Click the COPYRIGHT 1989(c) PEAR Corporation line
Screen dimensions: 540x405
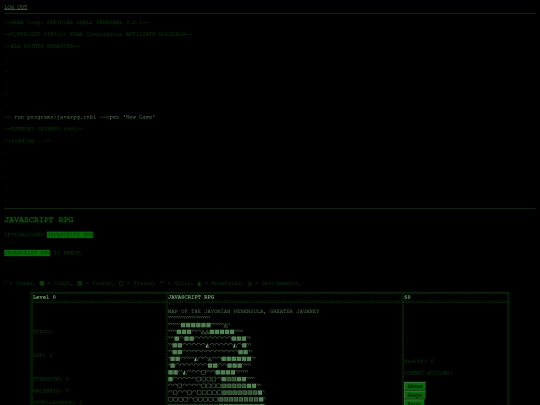(98, 34)
